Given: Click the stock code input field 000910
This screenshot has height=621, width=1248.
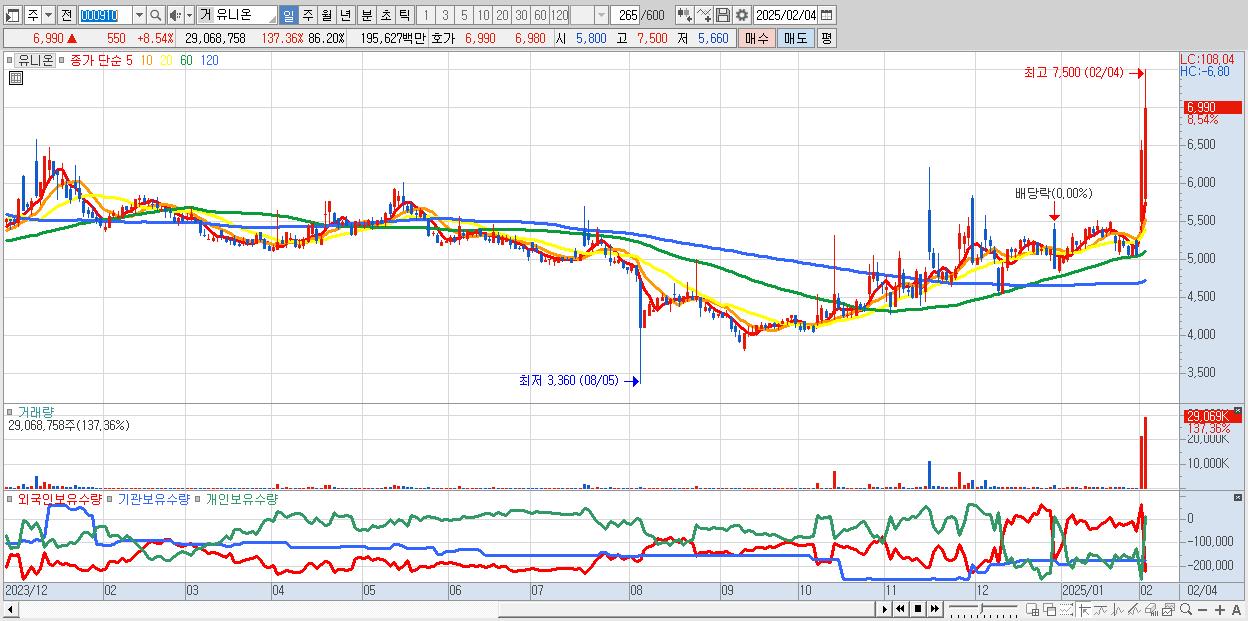Looking at the screenshot, I should 105,15.
